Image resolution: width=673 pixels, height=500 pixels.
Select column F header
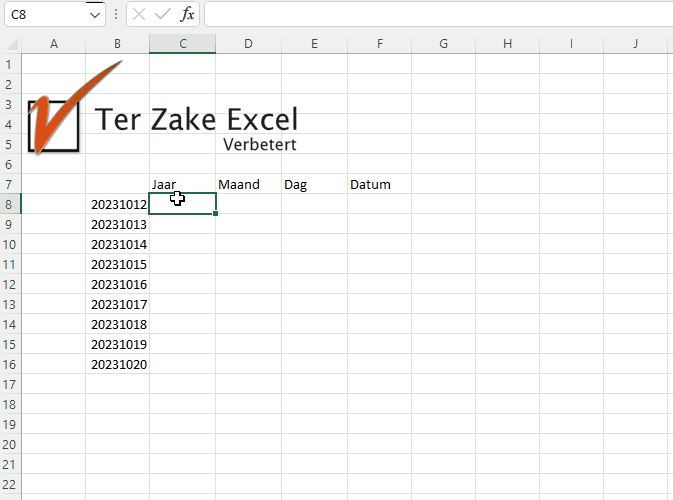coord(379,44)
